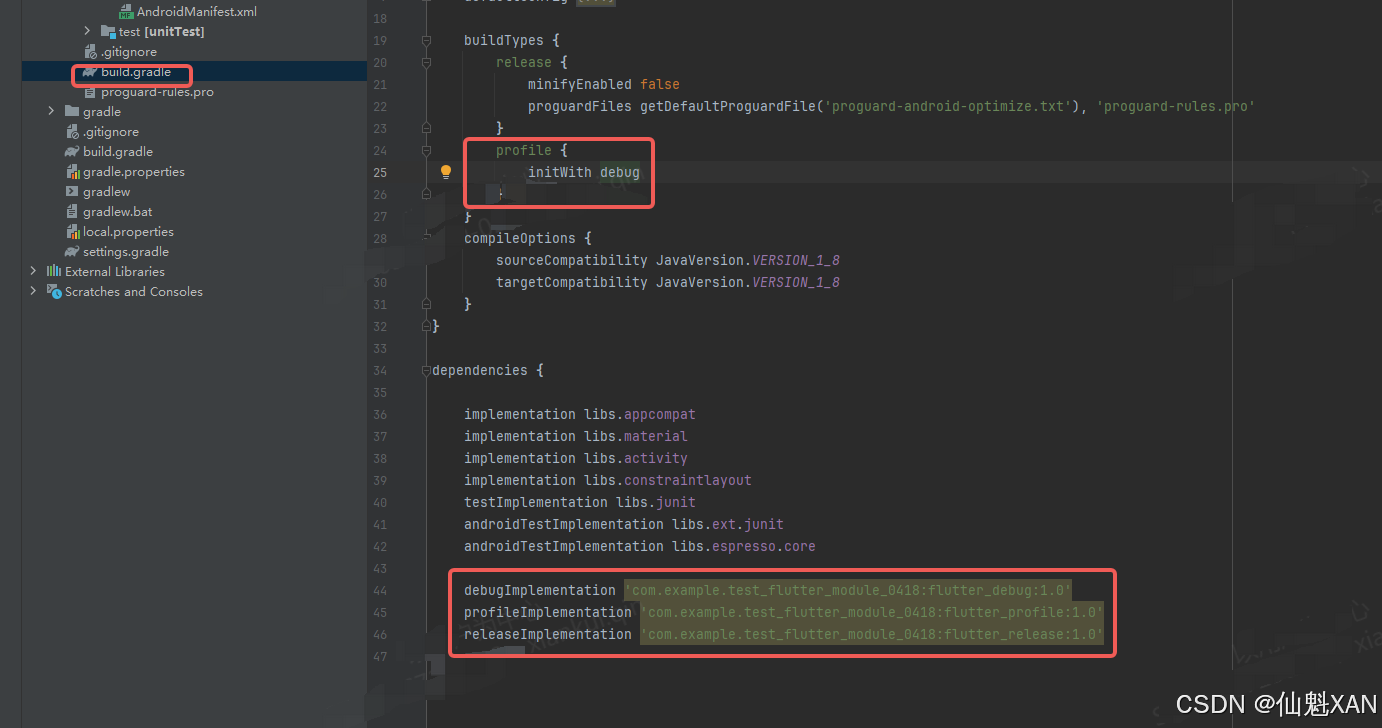This screenshot has height=728, width=1382.
Task: Click line number 25 in the gutter
Action: pos(380,172)
